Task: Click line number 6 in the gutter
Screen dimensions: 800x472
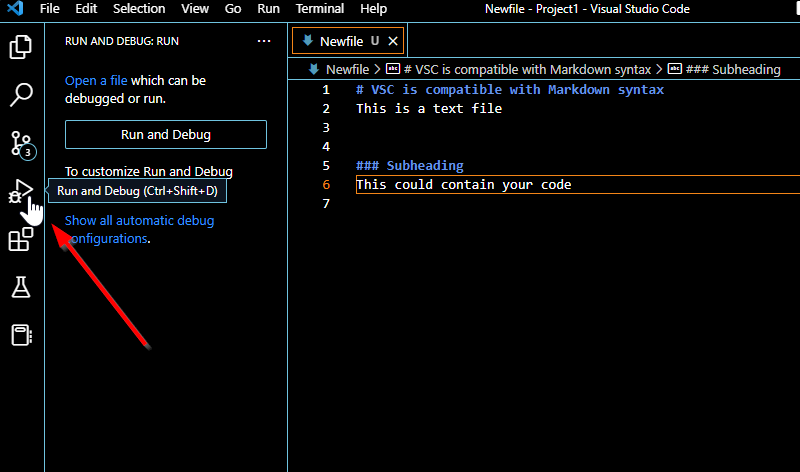Action: point(326,185)
